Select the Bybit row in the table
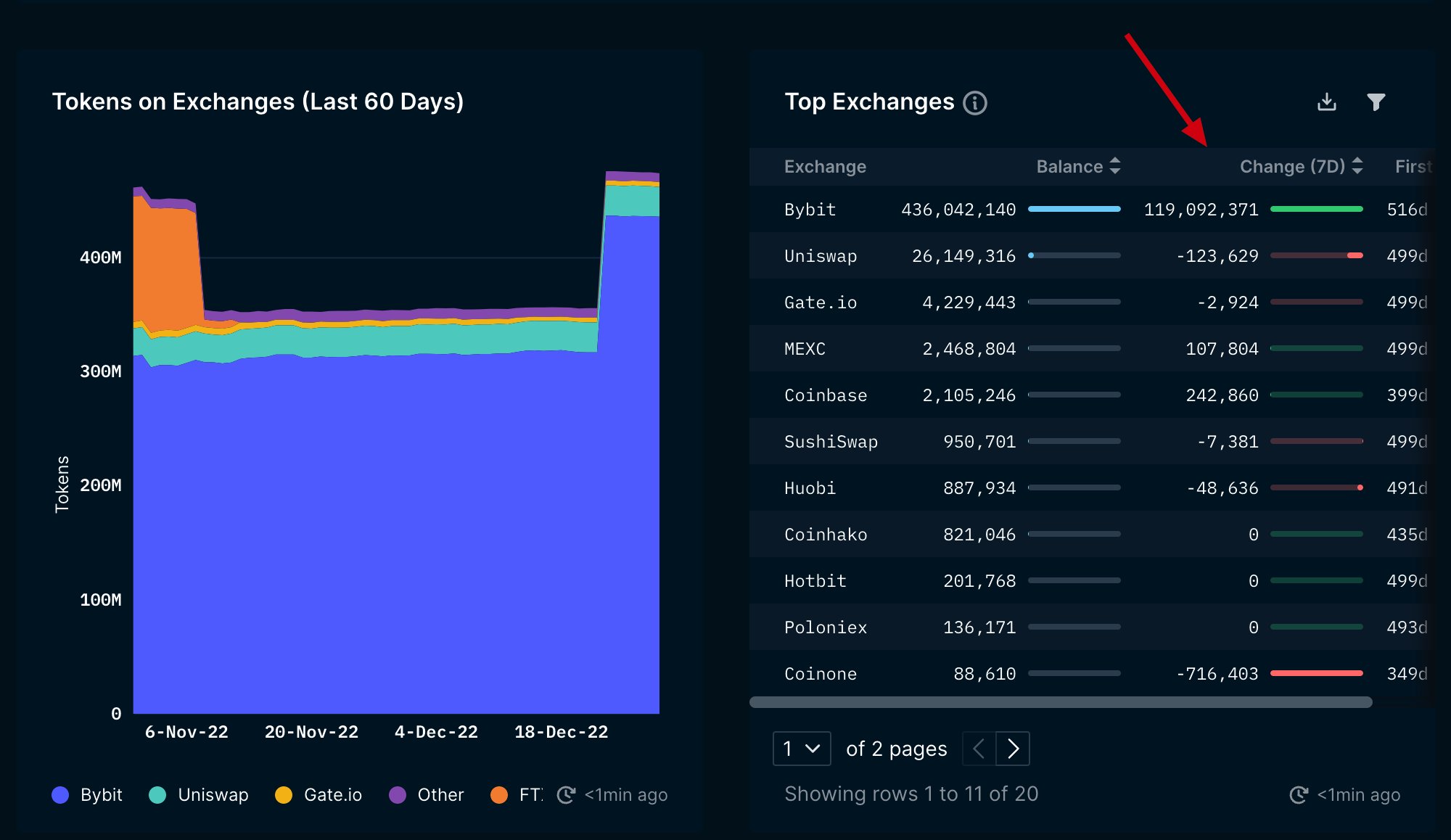The width and height of the screenshot is (1451, 840). (x=810, y=209)
